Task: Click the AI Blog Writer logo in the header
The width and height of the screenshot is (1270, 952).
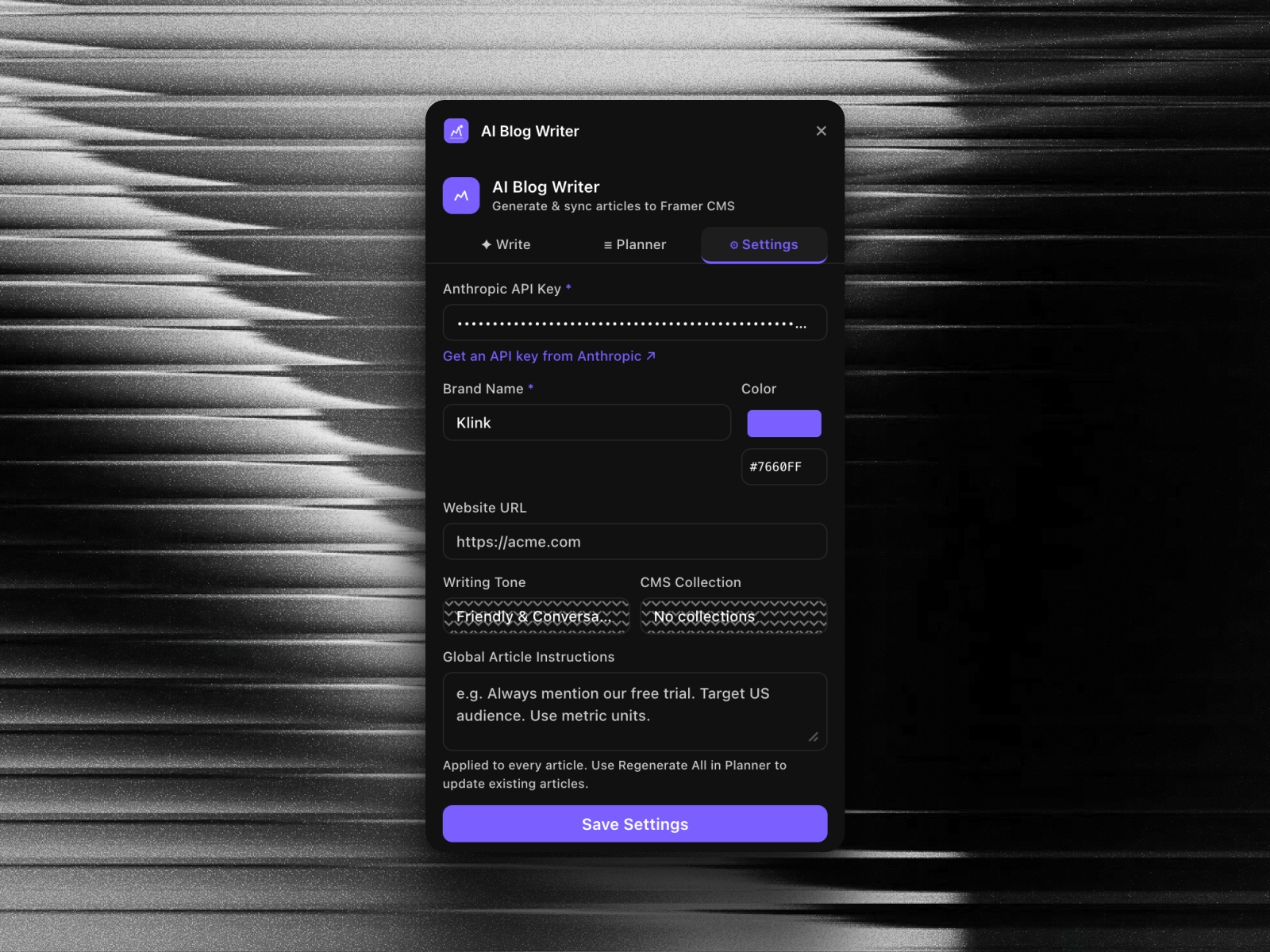Action: [x=456, y=131]
